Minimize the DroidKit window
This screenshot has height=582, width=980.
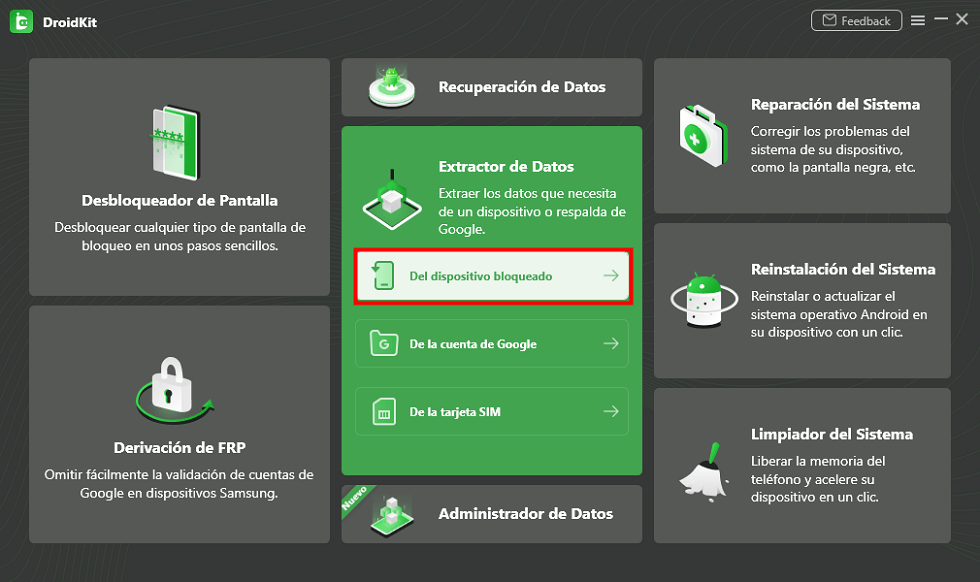click(x=941, y=19)
